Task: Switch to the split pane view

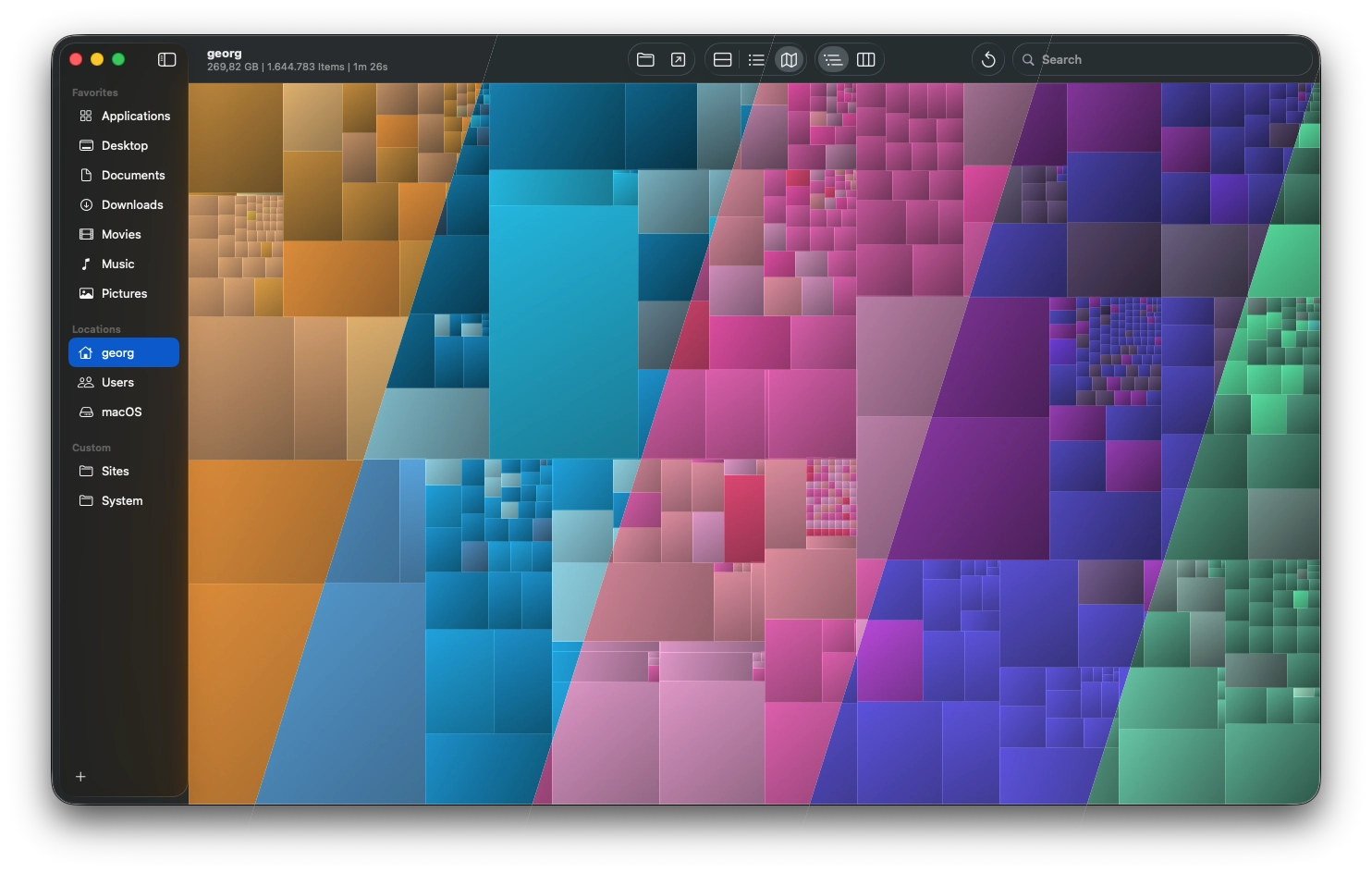Action: pyautogui.click(x=723, y=59)
